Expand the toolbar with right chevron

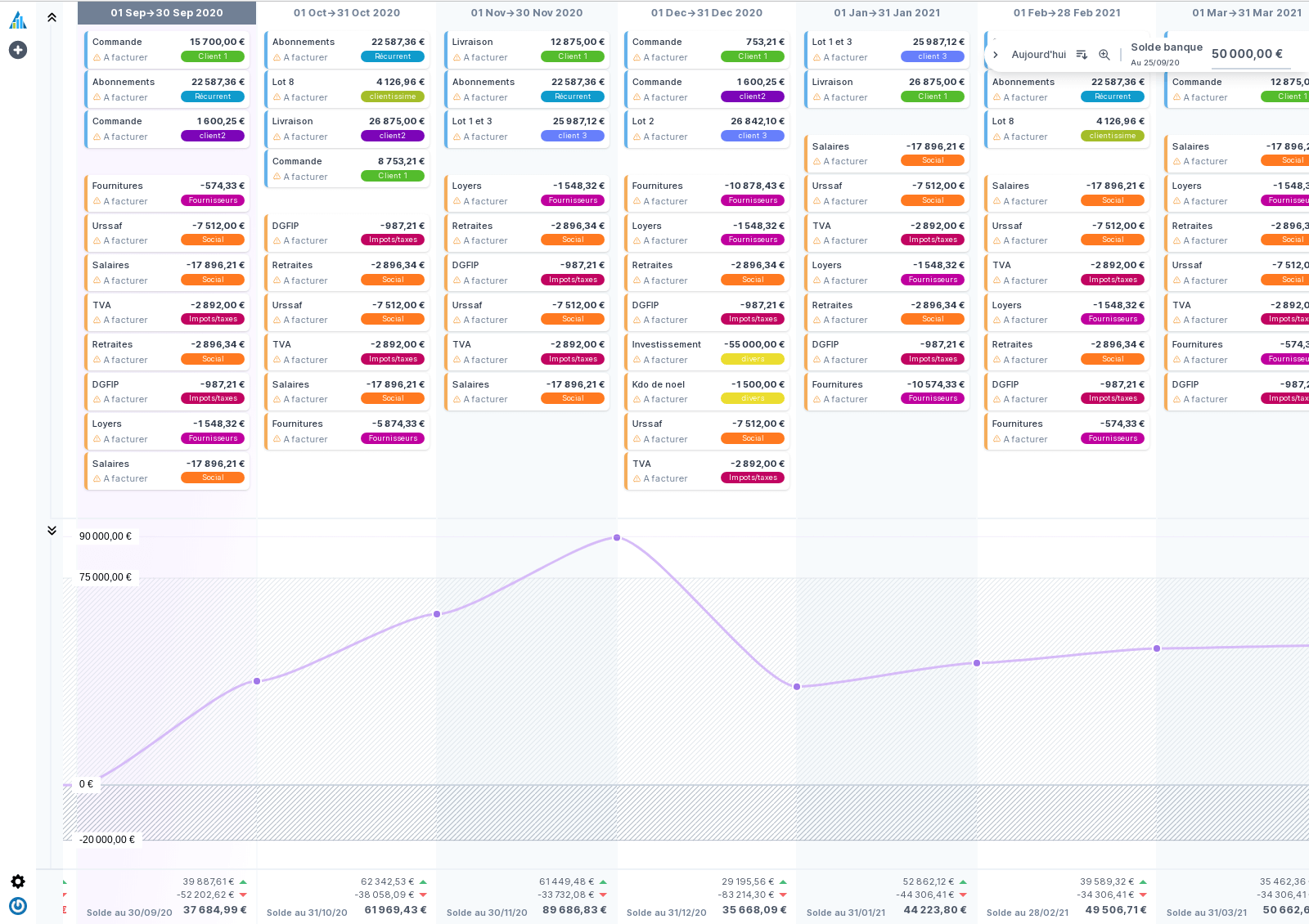coord(995,55)
